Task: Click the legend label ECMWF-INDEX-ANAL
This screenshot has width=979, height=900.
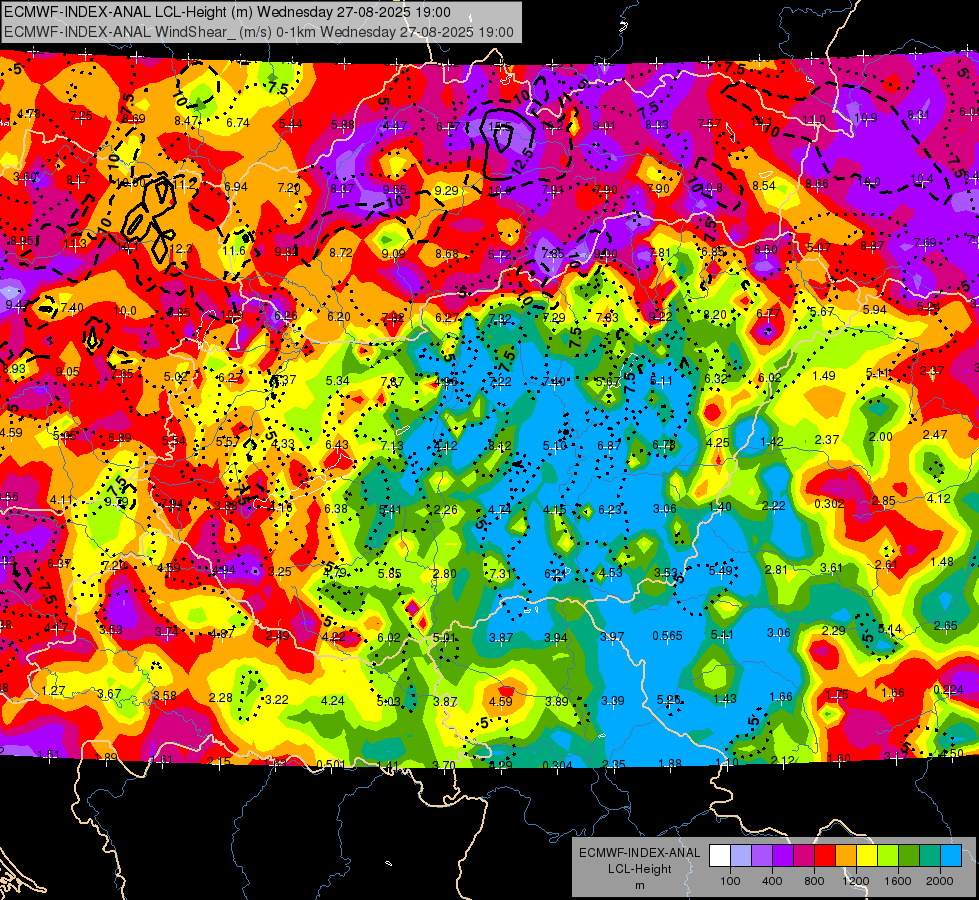Action: pos(639,853)
